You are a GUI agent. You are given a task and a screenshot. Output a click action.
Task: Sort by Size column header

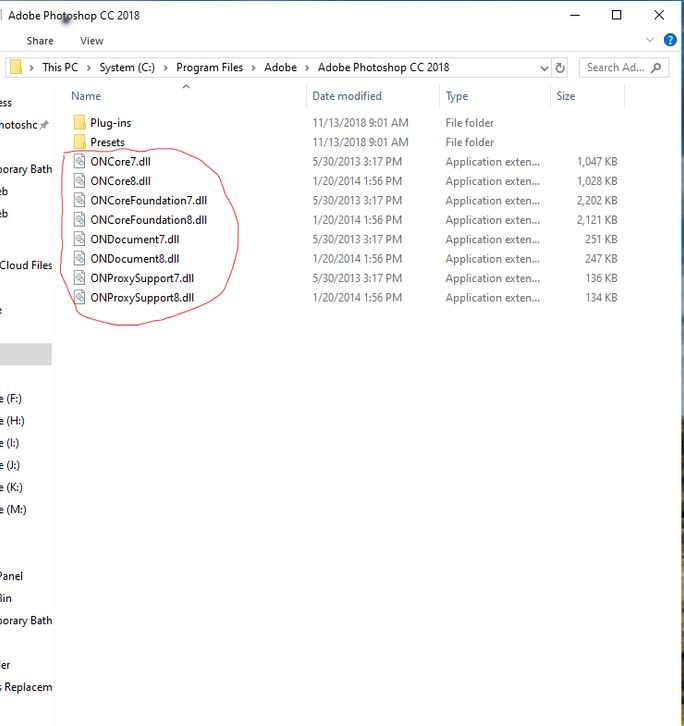pos(565,96)
